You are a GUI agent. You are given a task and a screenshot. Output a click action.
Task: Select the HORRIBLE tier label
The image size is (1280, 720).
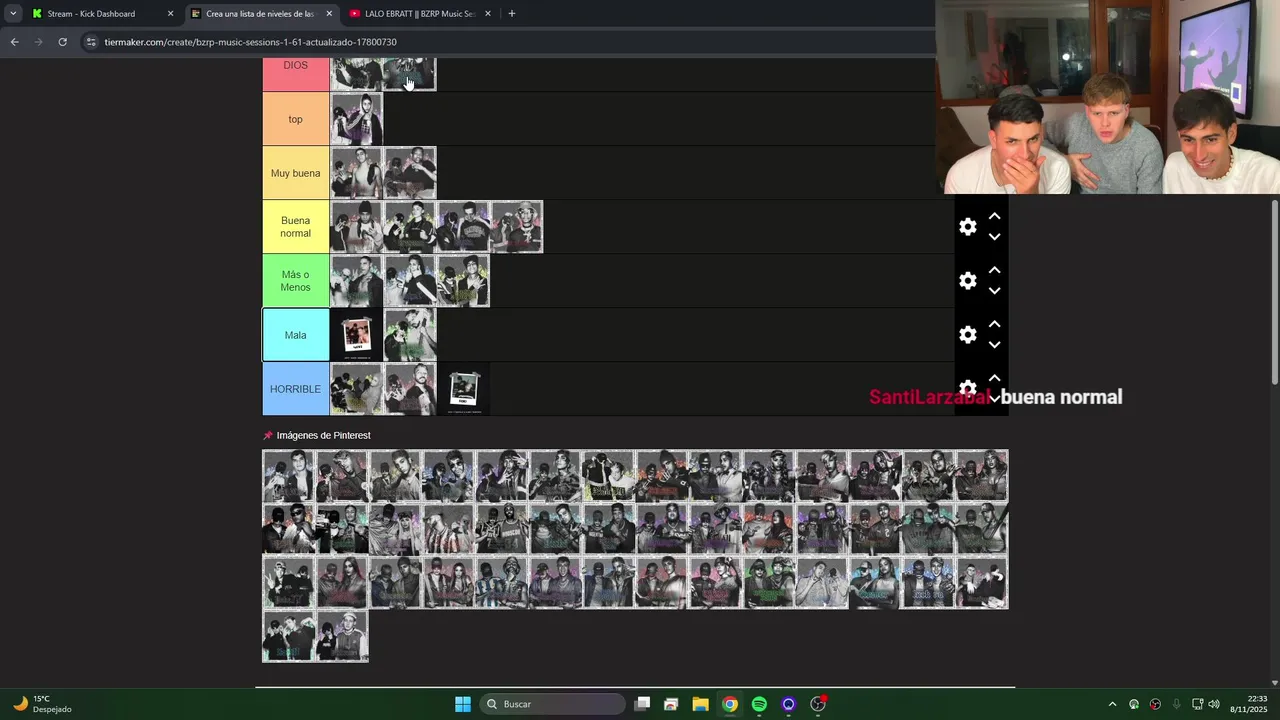click(x=296, y=389)
